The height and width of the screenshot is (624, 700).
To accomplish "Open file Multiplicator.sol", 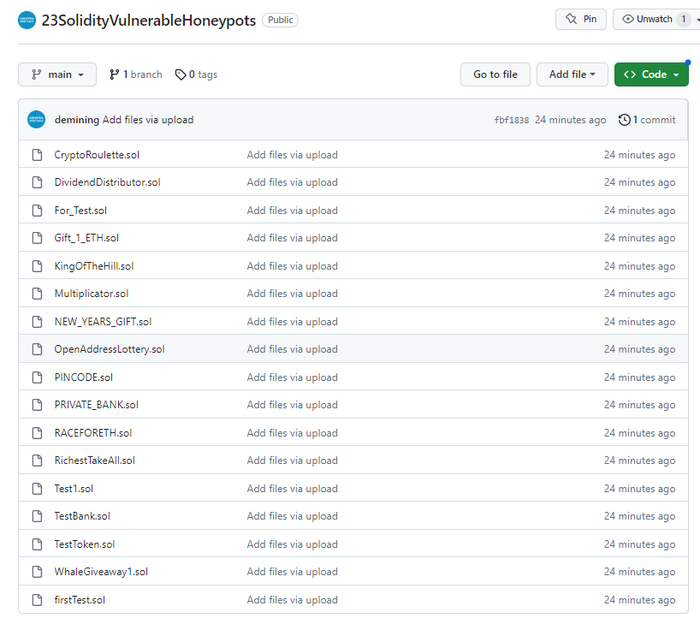I will 92,294.
